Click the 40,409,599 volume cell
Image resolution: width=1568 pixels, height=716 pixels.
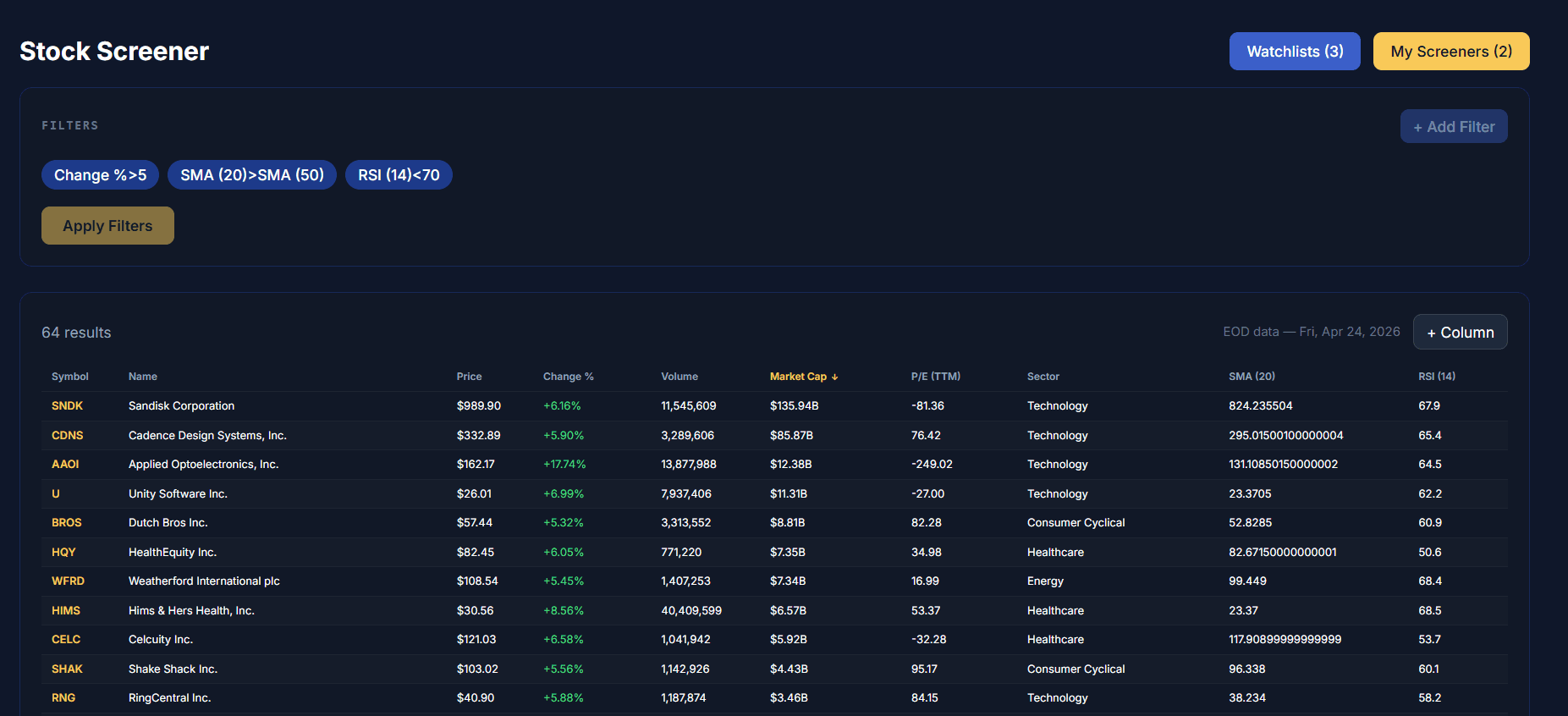(691, 611)
